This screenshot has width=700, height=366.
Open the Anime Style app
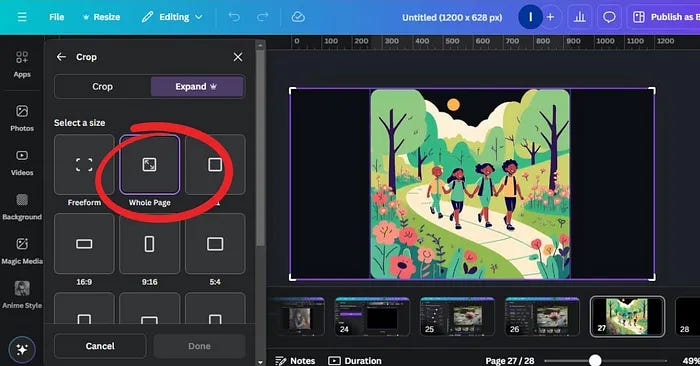point(22,295)
